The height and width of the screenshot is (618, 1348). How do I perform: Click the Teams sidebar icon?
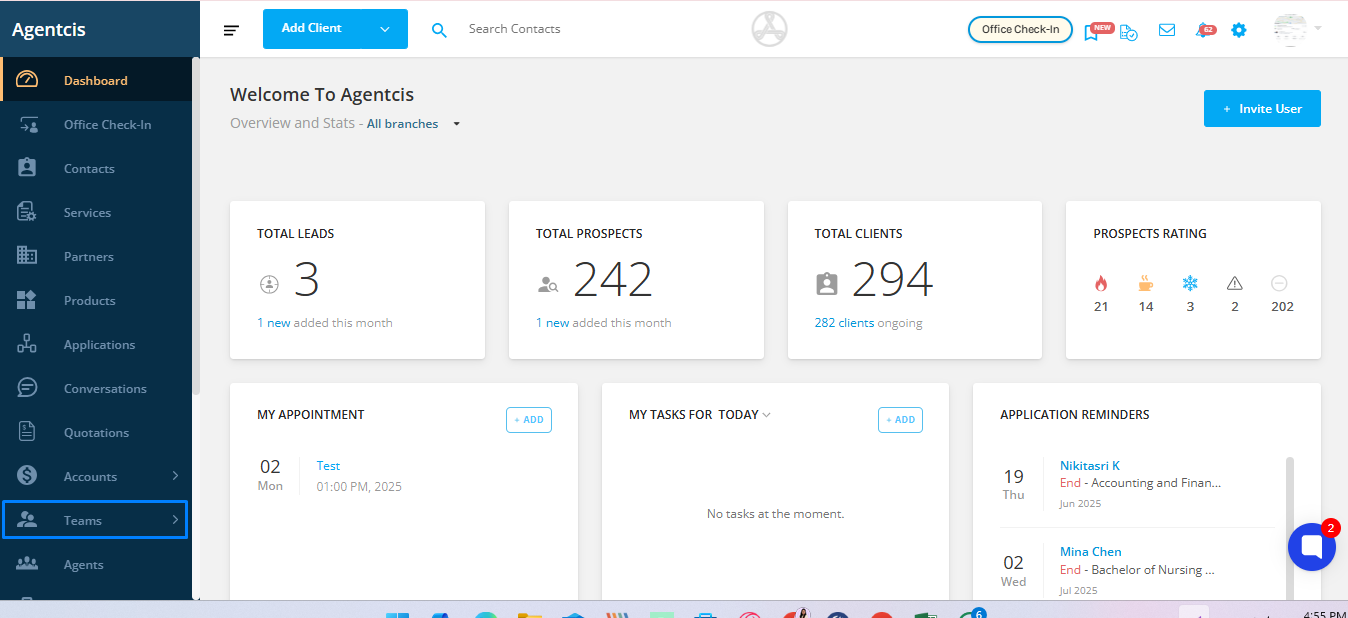point(27,520)
